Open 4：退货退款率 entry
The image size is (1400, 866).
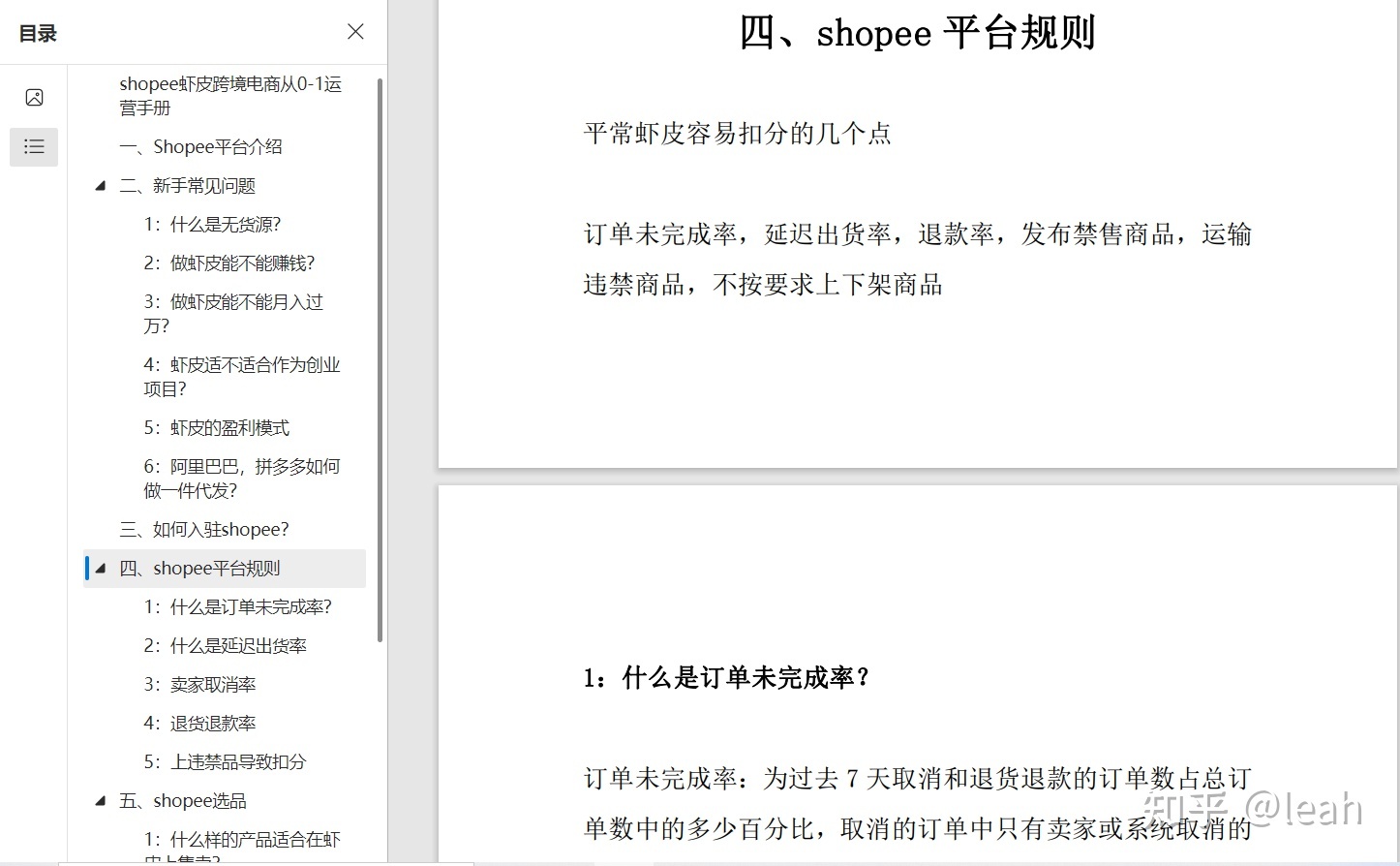click(199, 724)
